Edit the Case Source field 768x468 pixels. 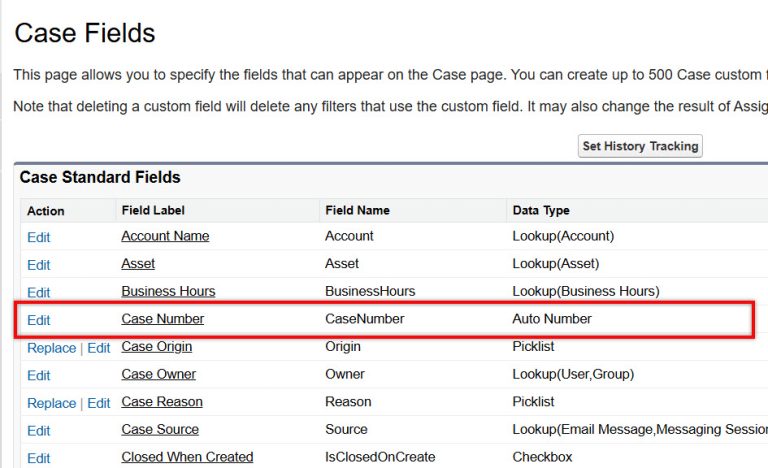(x=39, y=431)
